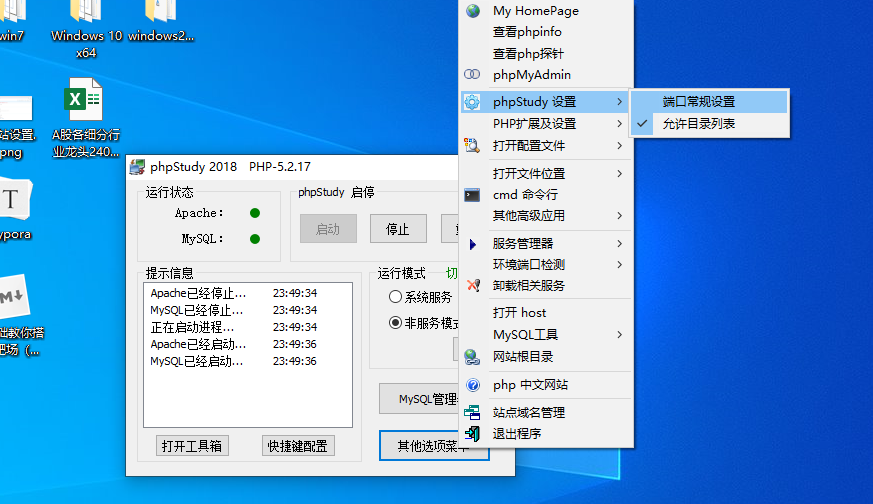The image size is (873, 504).
Task: Click the PHP-5.2.17 version text in title
Action: click(279, 167)
